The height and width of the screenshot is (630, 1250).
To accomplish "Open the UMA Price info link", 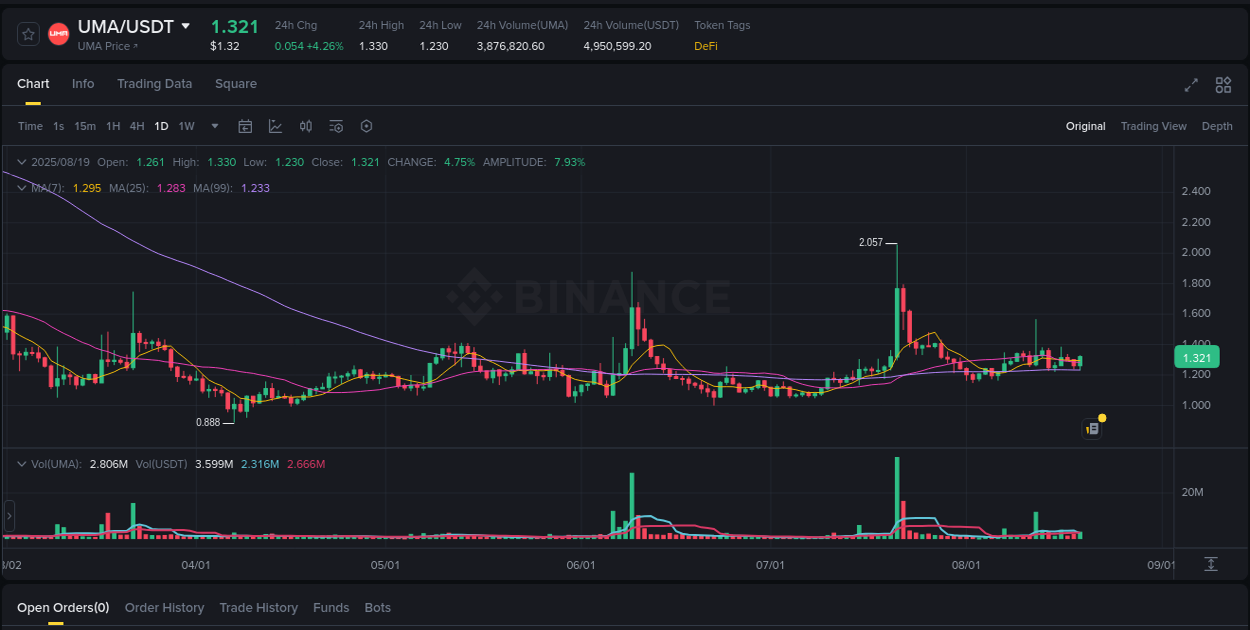I will coord(107,46).
